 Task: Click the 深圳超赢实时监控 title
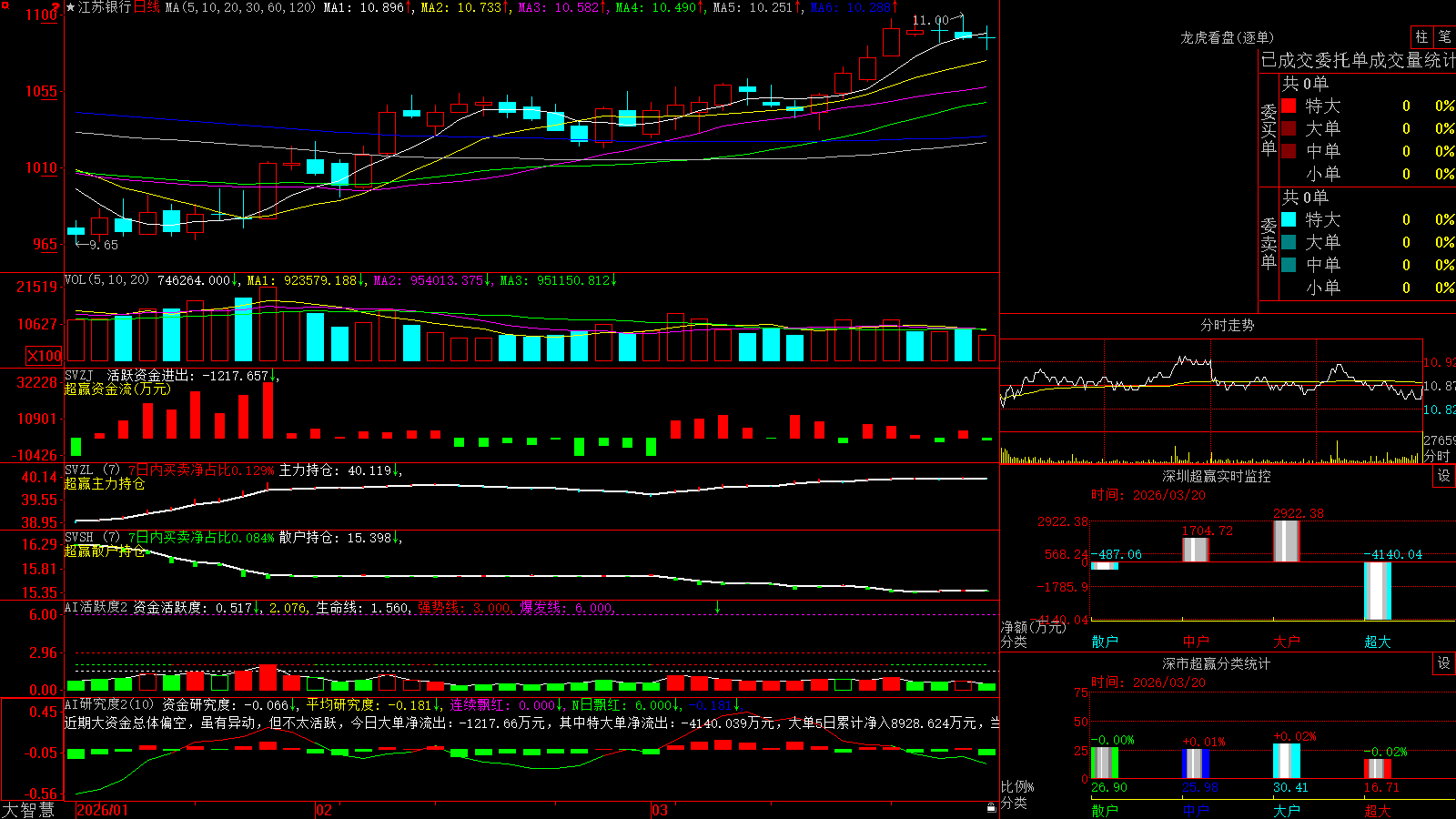point(1216,476)
